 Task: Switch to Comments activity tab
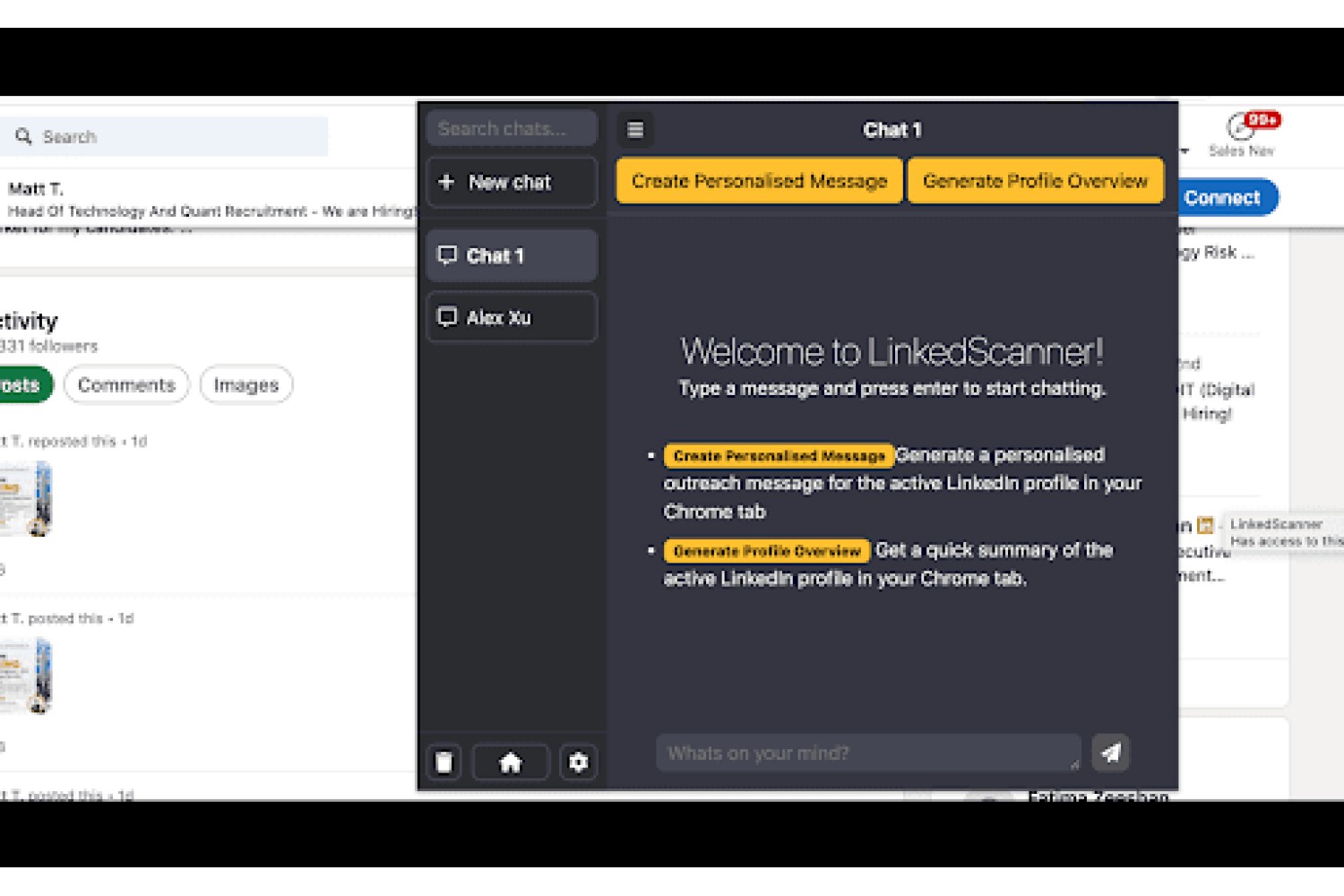126,385
